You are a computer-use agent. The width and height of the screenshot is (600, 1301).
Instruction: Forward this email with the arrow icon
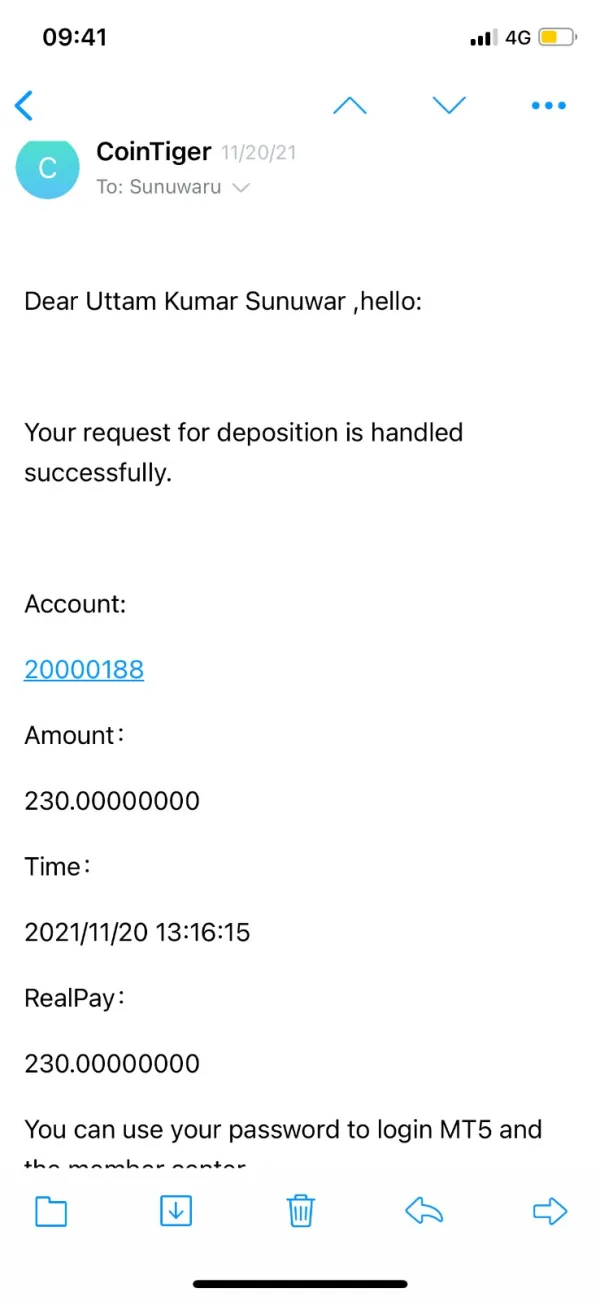click(549, 1212)
